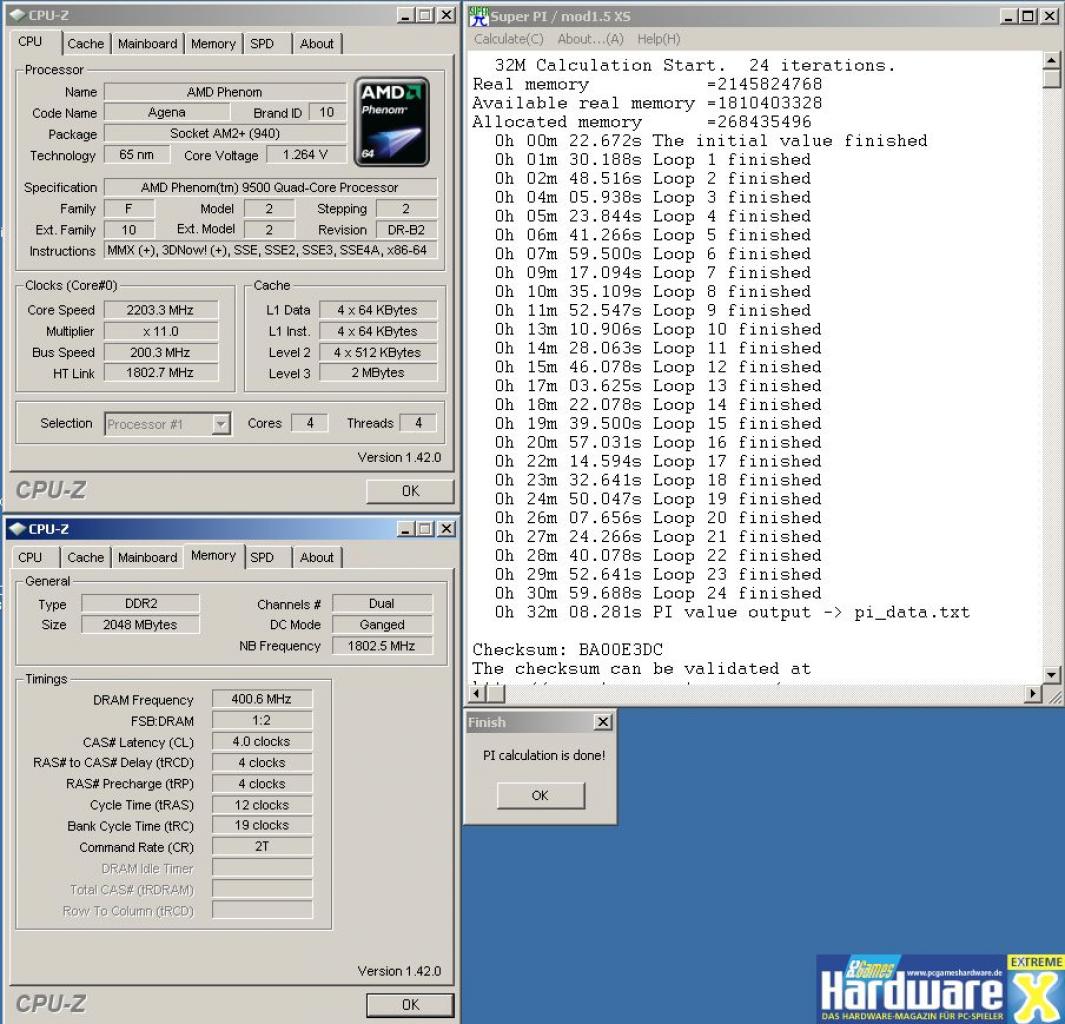Click the CPU-Z icon in bottom window title bar
Image resolution: width=1065 pixels, height=1024 pixels.
coord(18,529)
